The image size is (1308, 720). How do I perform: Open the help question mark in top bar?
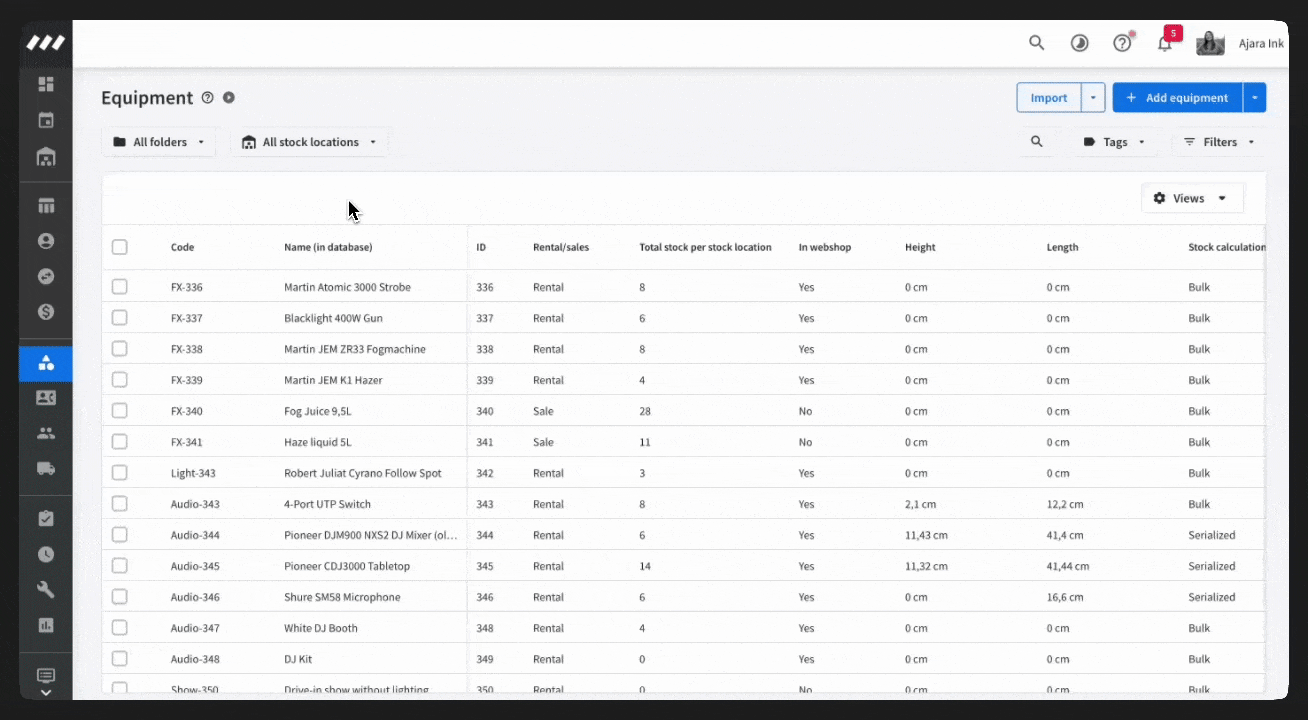coord(1122,43)
